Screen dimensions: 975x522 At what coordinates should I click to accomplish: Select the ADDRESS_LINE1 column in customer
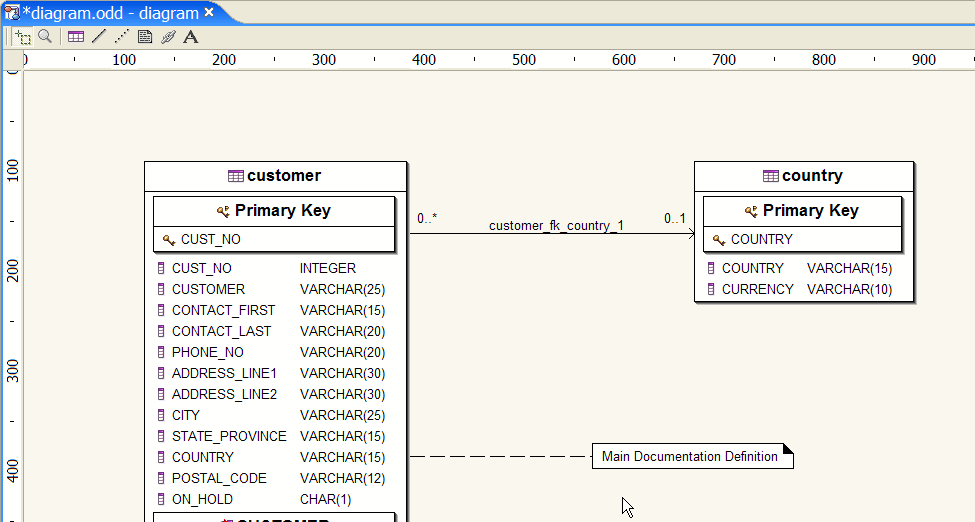point(224,373)
